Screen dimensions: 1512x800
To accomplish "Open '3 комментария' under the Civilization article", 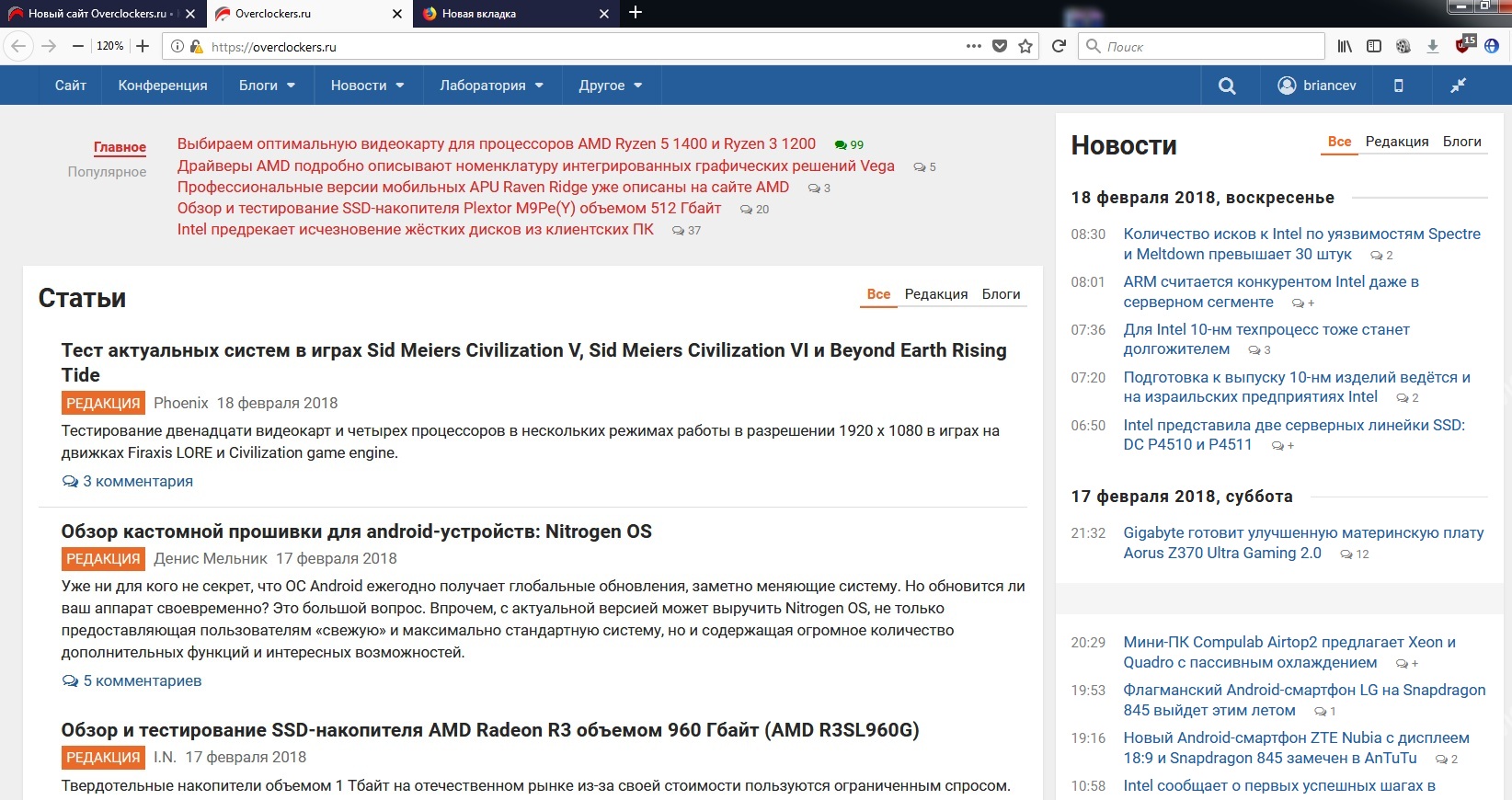I will click(128, 481).
